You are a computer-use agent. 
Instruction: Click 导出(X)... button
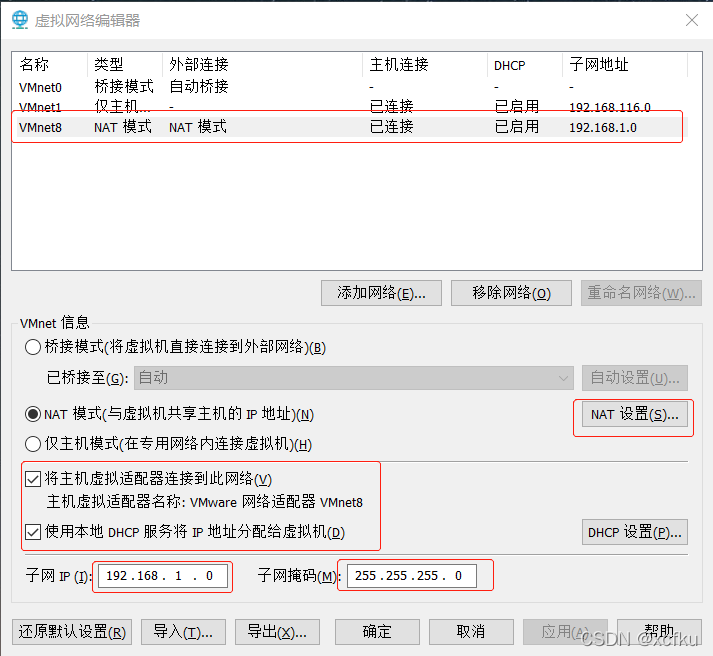(277, 632)
